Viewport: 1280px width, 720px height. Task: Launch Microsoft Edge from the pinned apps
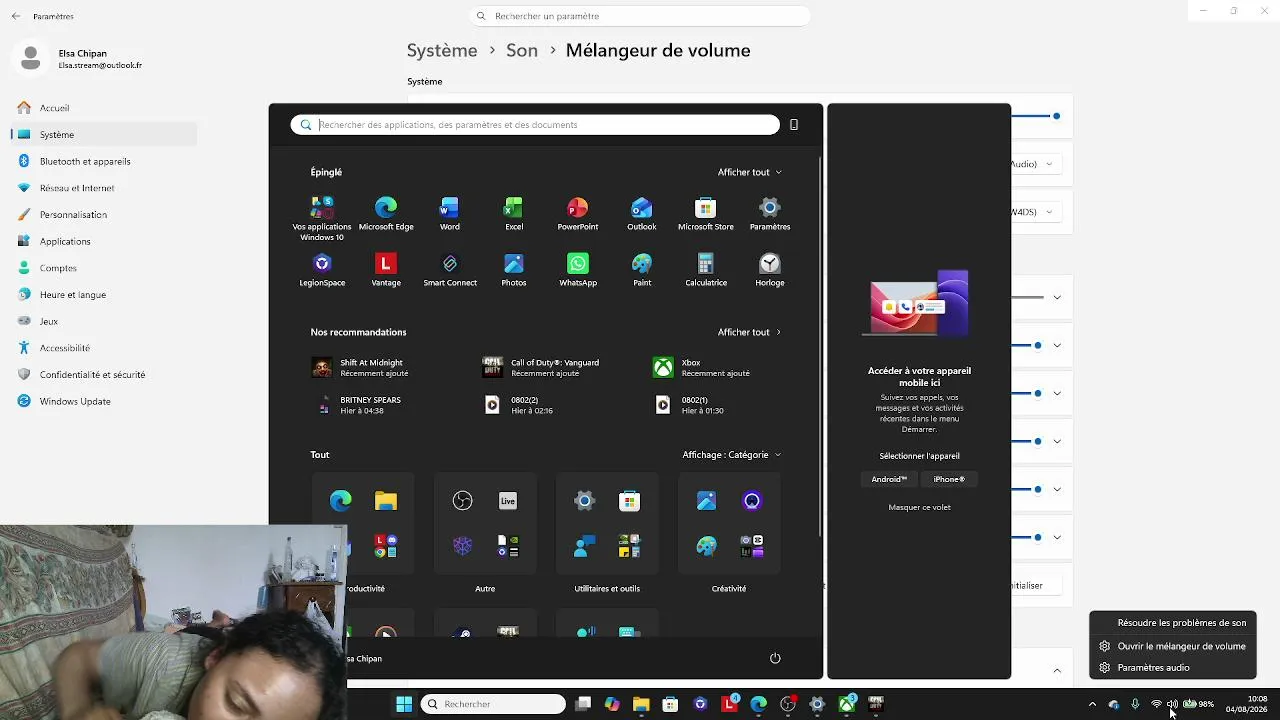pos(386,213)
